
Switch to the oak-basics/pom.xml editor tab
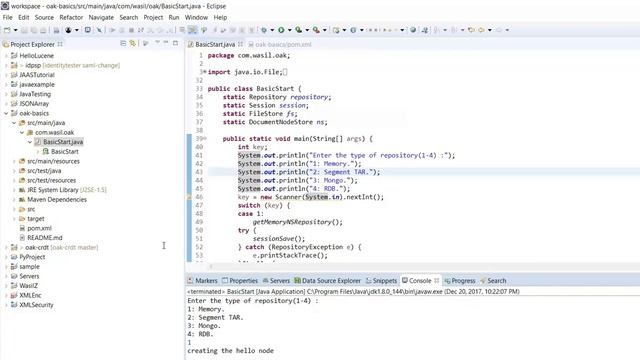pos(280,44)
